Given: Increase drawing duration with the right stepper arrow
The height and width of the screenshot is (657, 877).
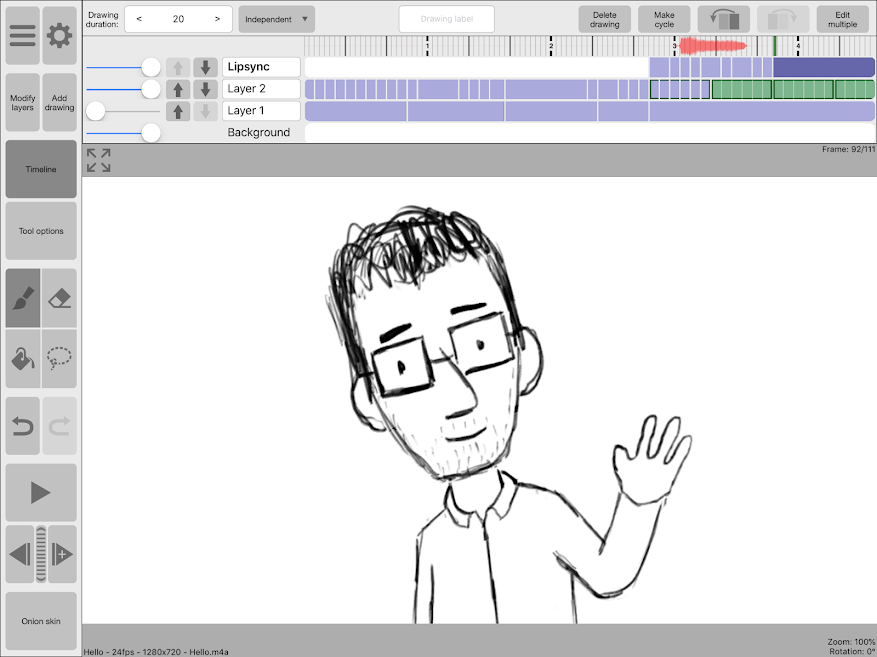Looking at the screenshot, I should pos(218,18).
